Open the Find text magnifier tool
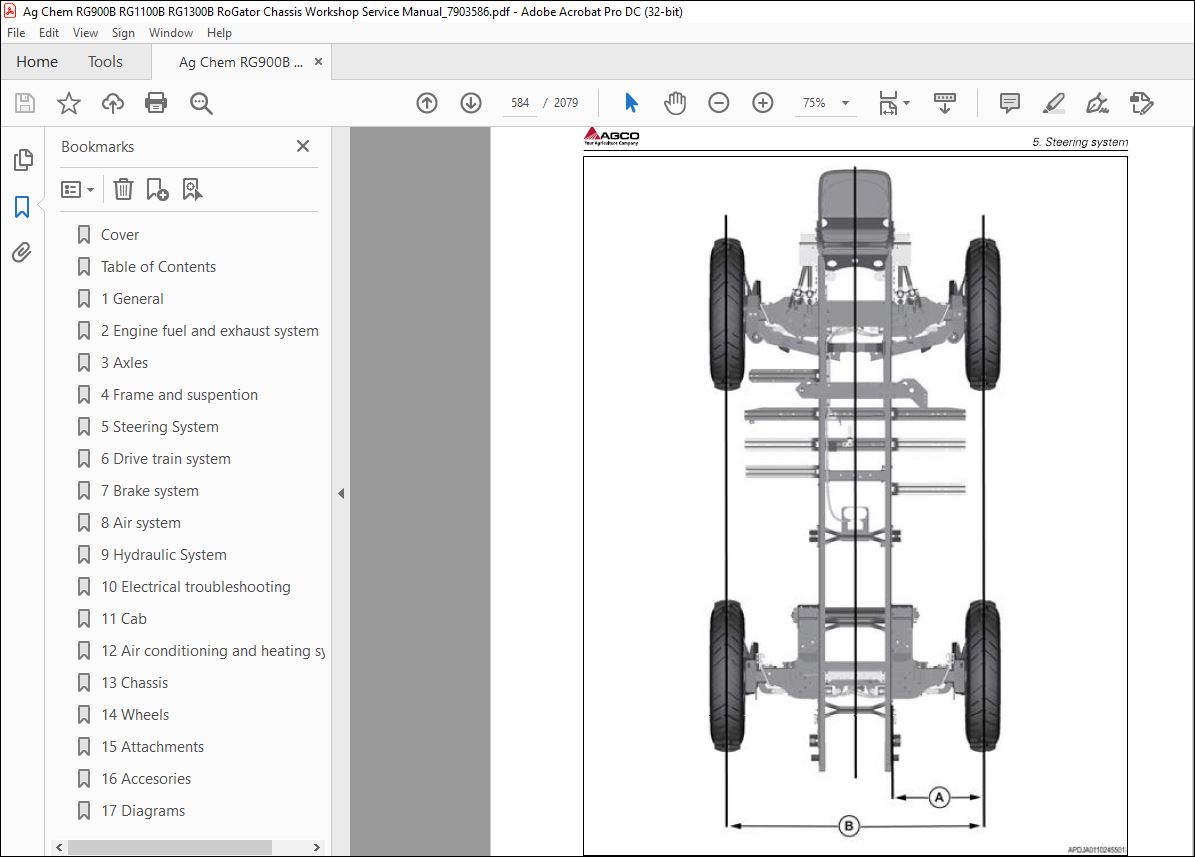Screen dimensions: 1195x857 [x=201, y=103]
